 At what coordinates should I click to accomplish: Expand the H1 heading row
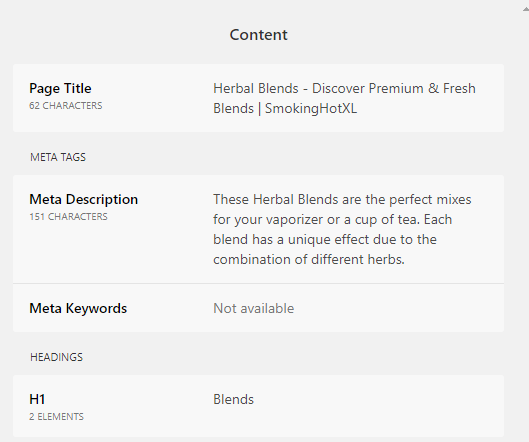click(258, 406)
